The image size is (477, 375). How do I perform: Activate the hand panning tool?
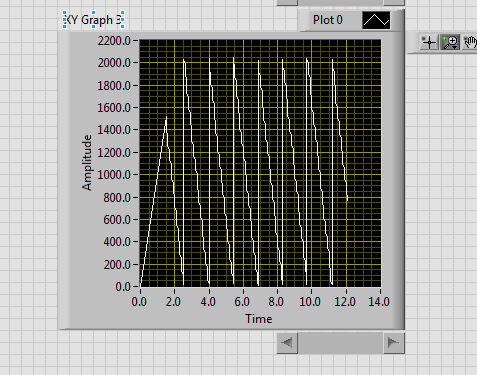[470, 42]
